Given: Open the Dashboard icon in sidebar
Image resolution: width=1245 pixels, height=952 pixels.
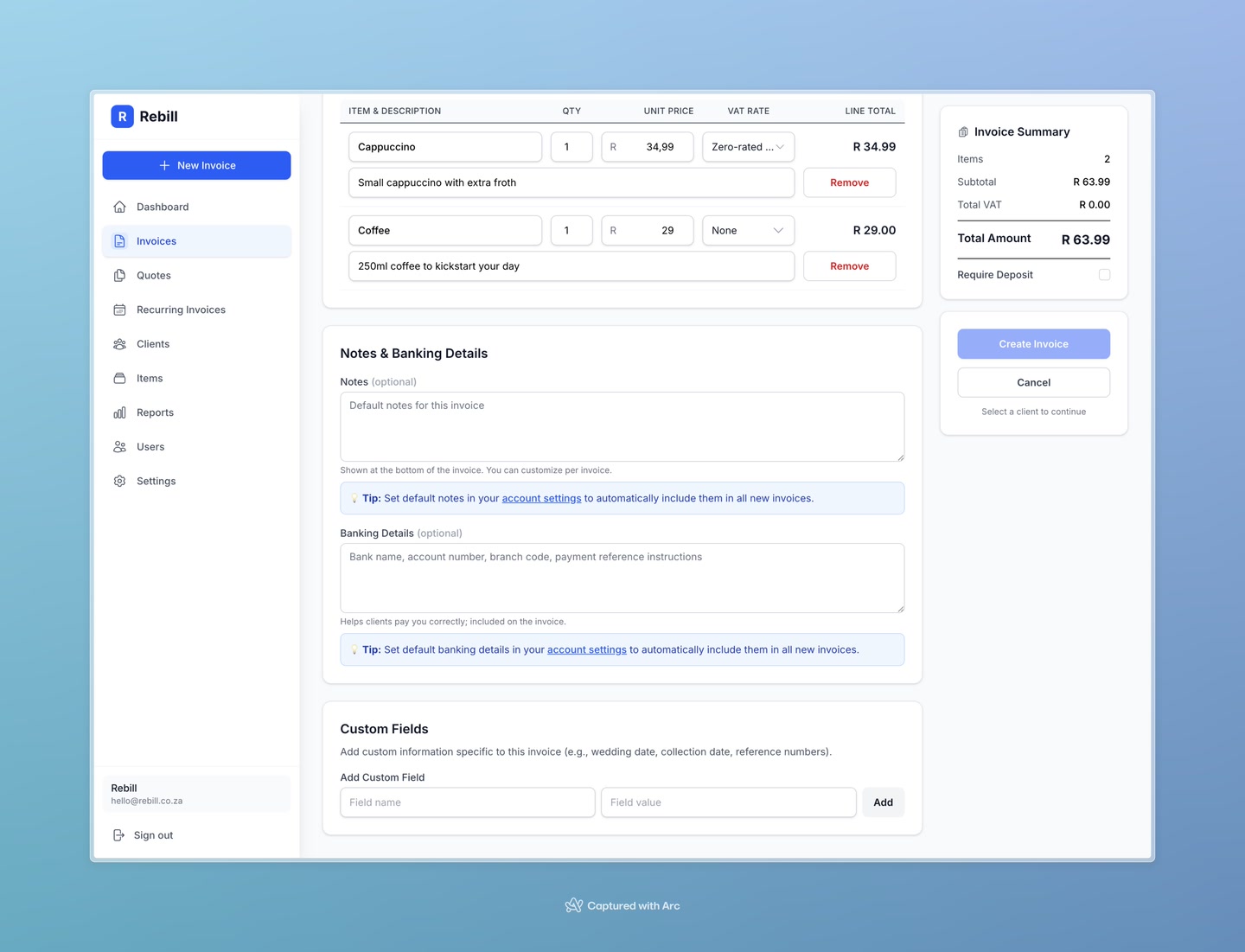Looking at the screenshot, I should click(119, 207).
